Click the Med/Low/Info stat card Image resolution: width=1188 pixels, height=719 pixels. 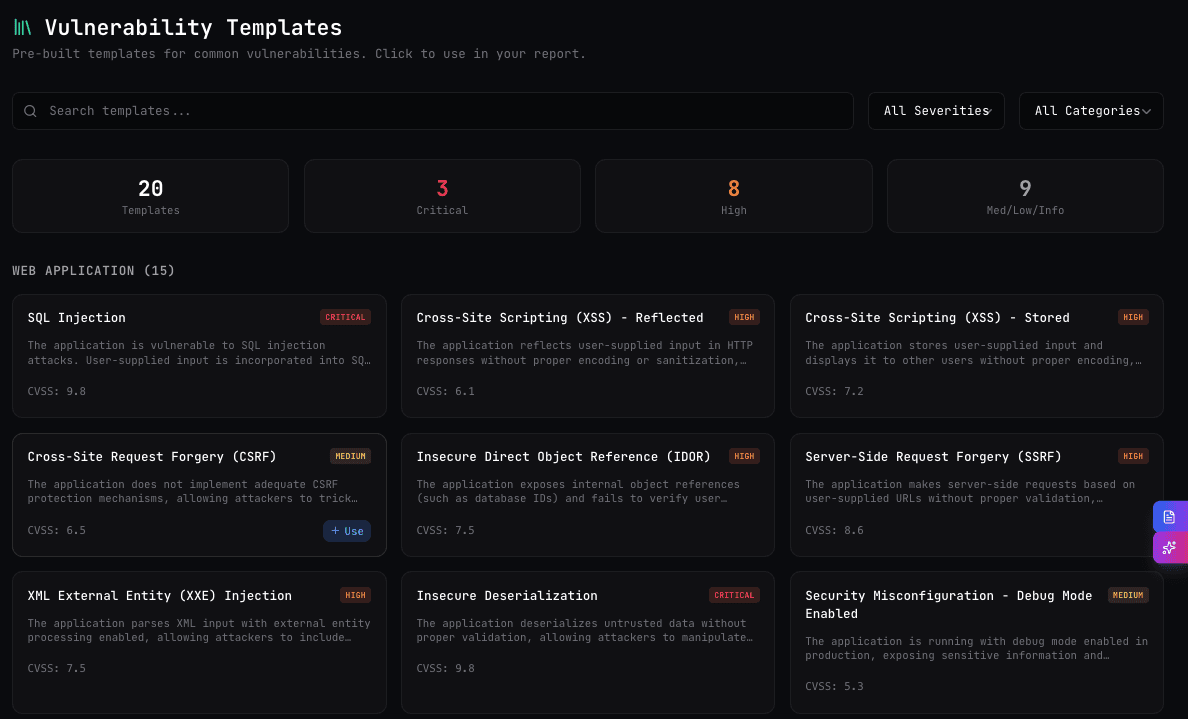coord(1025,196)
